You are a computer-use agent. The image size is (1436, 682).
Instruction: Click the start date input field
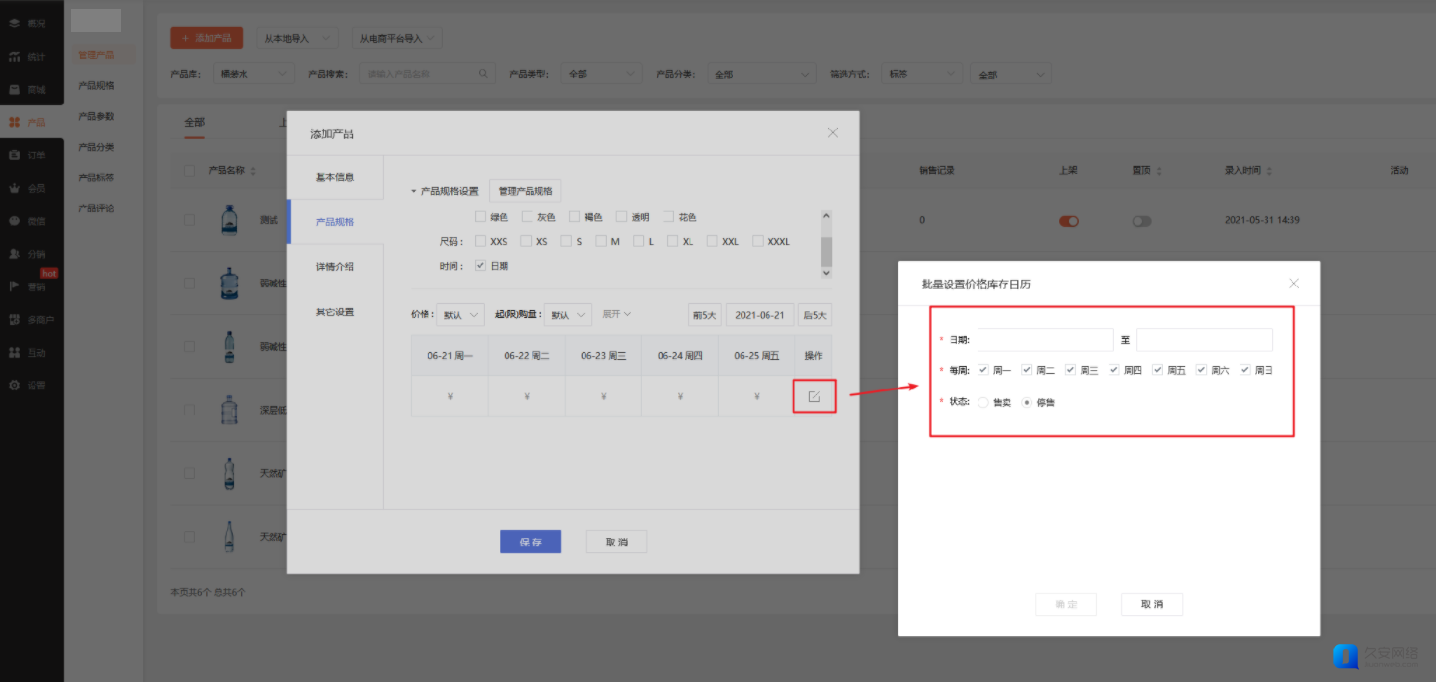pos(1045,340)
